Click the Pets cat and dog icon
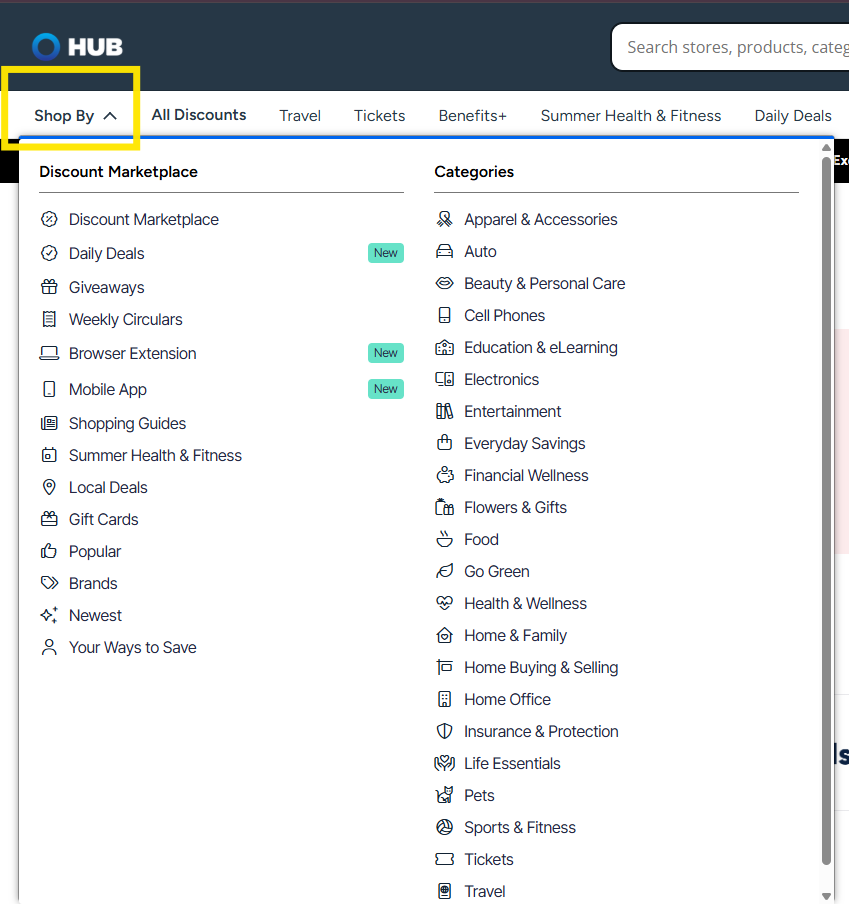The image size is (849, 904). coord(444,795)
